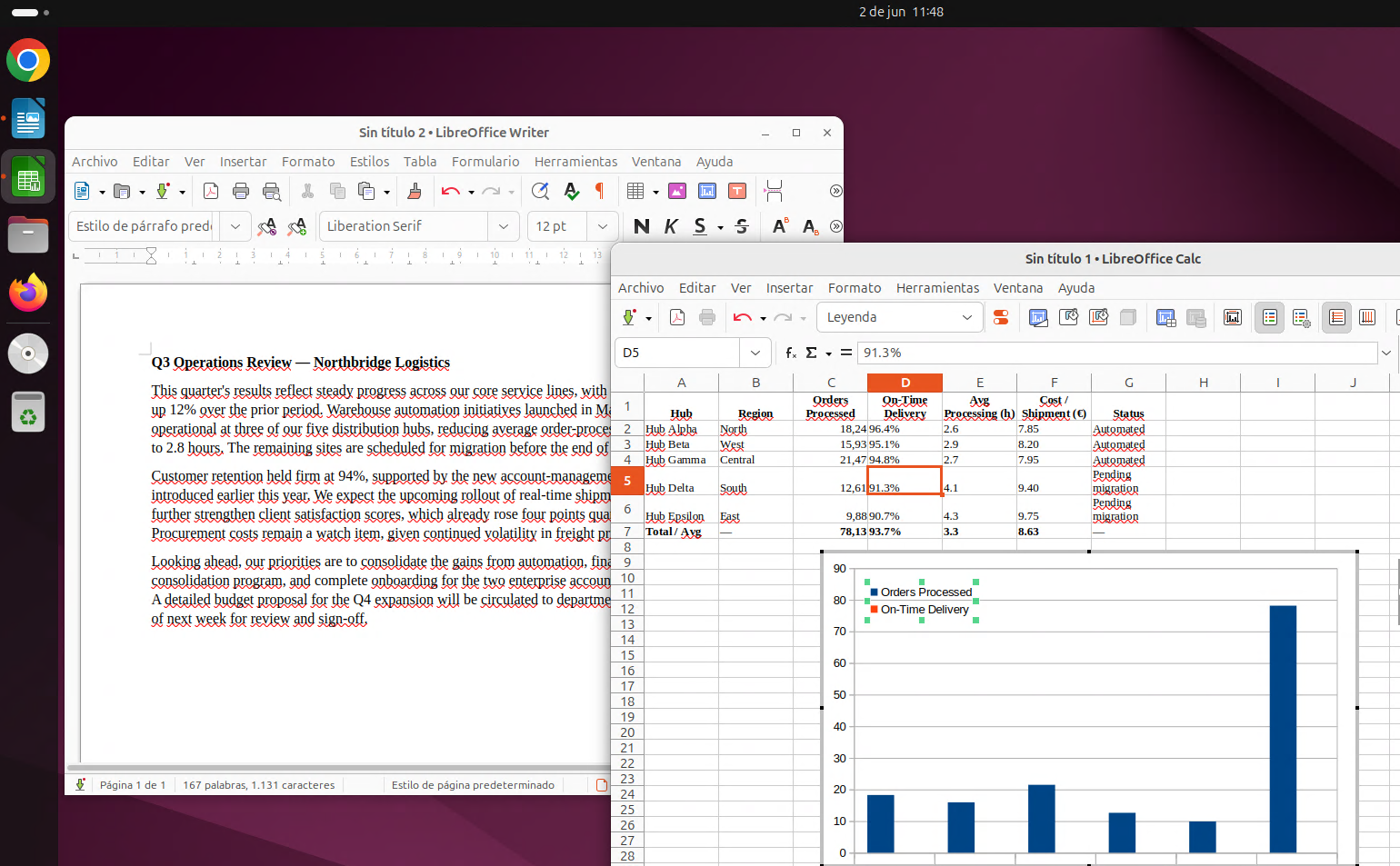1400x866 pixels.
Task: Open the Estilos menu in Writer
Action: tap(369, 162)
